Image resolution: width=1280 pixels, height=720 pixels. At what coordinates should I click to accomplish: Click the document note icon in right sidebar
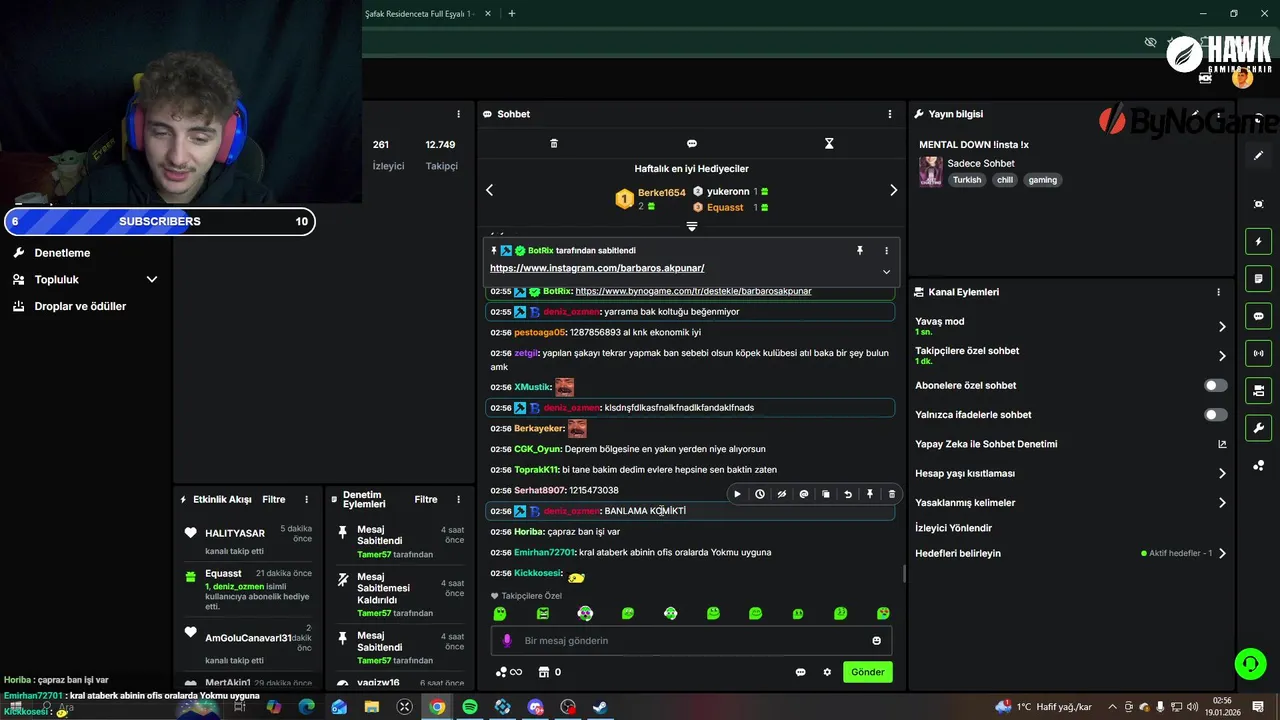click(1259, 279)
